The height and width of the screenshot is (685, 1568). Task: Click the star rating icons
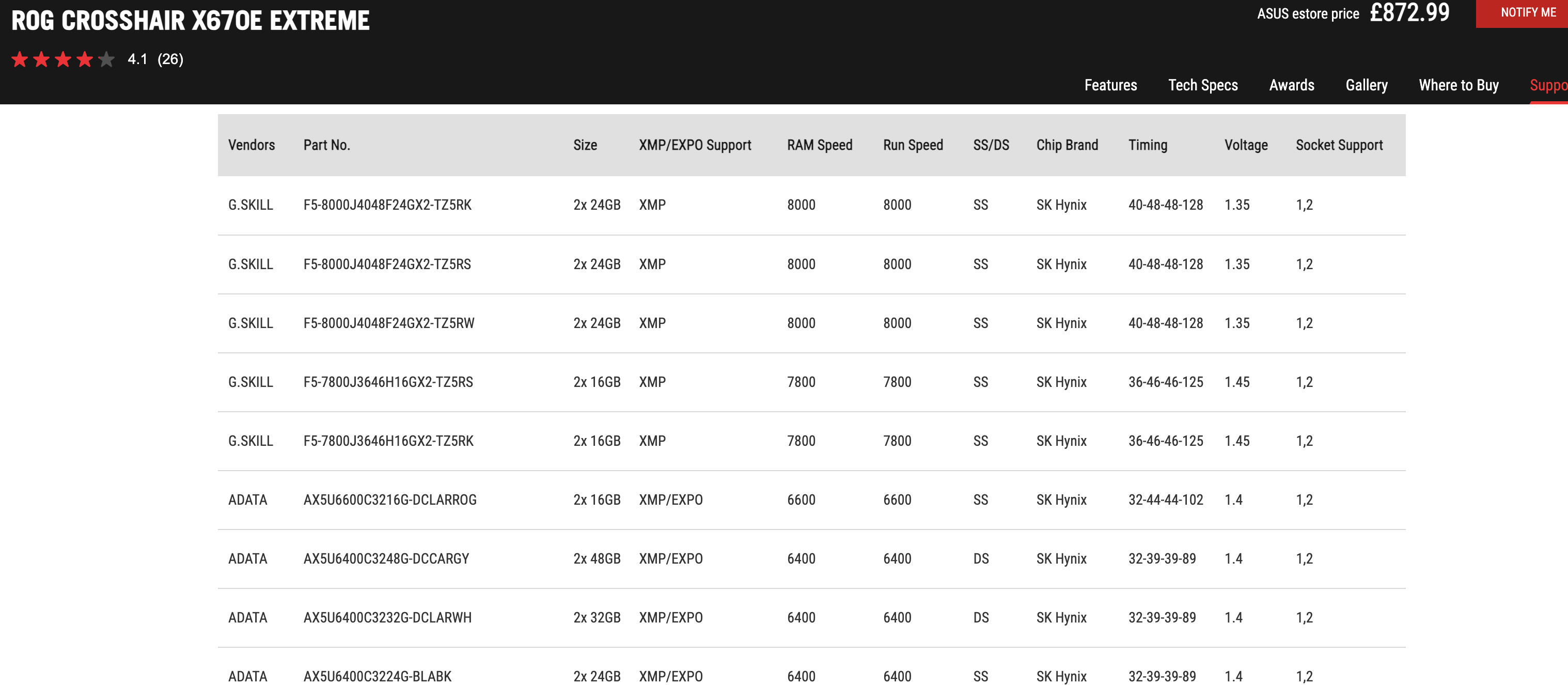(62, 59)
